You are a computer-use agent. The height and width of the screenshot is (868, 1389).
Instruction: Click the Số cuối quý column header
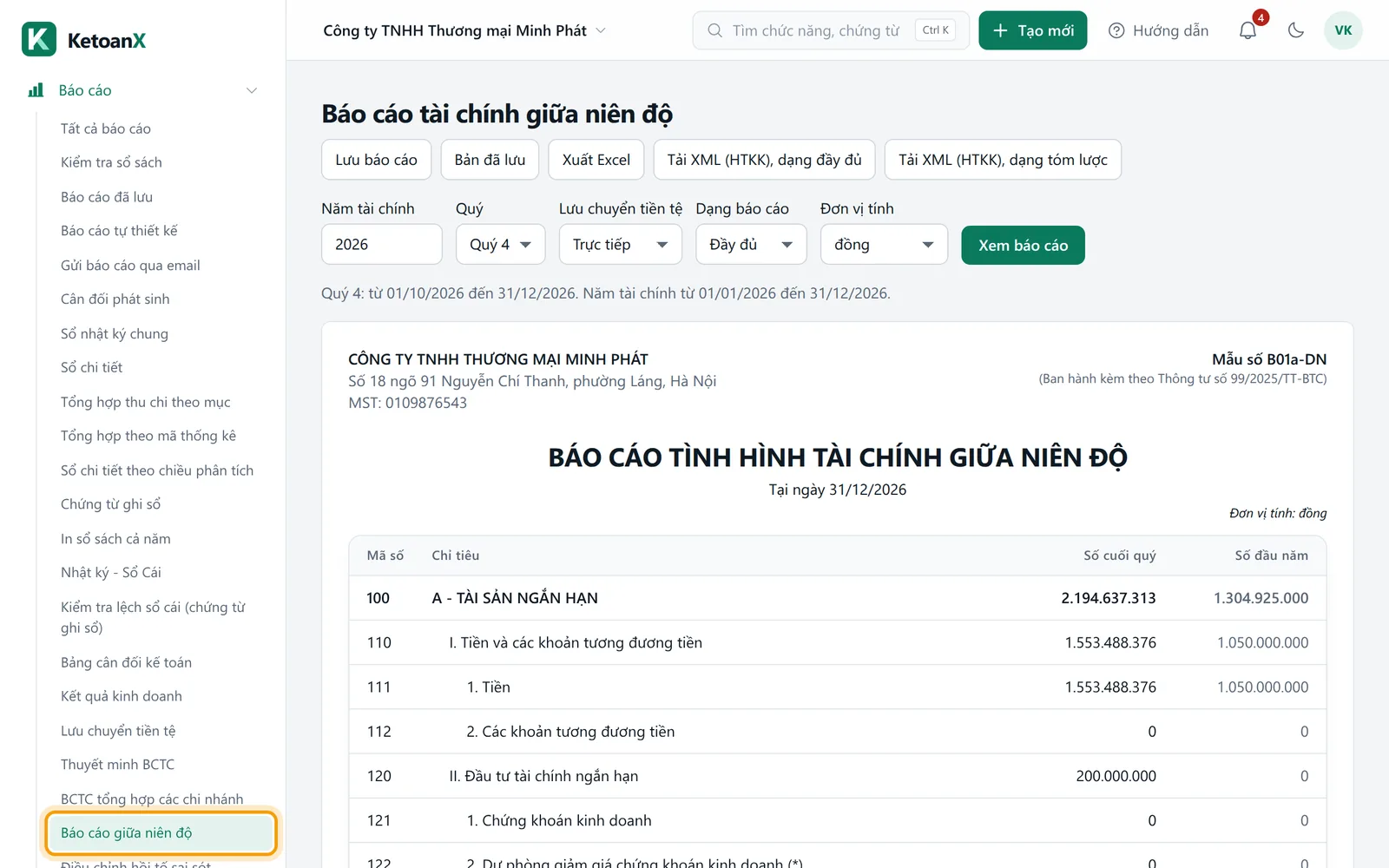click(x=1120, y=556)
